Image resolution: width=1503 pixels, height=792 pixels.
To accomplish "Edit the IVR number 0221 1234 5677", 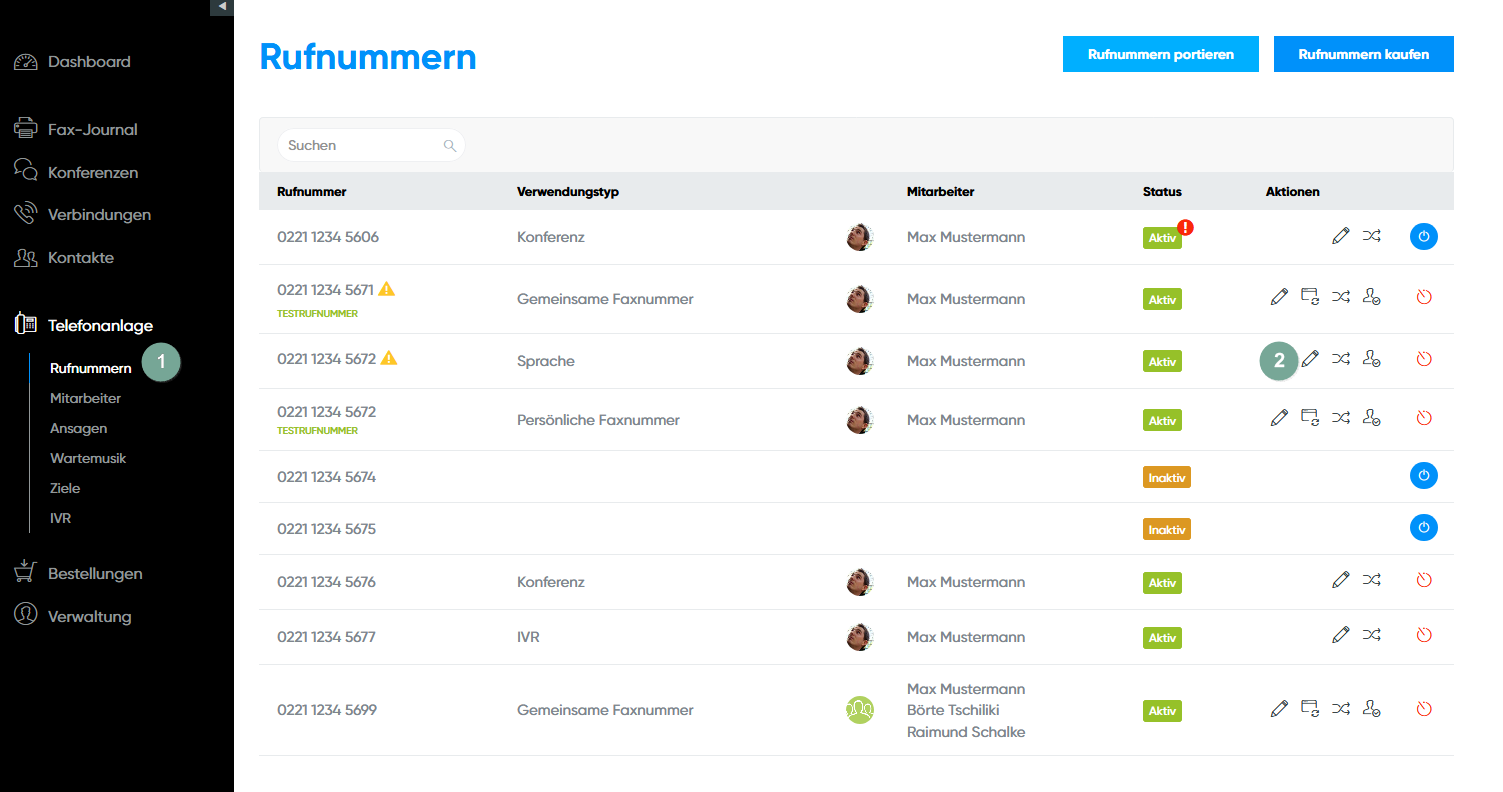I will pos(1340,635).
